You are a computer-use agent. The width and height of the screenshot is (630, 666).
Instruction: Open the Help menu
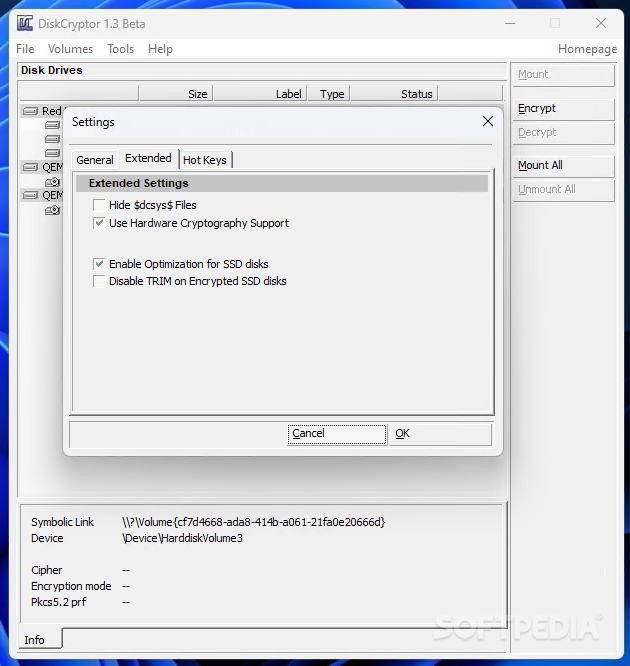[161, 49]
